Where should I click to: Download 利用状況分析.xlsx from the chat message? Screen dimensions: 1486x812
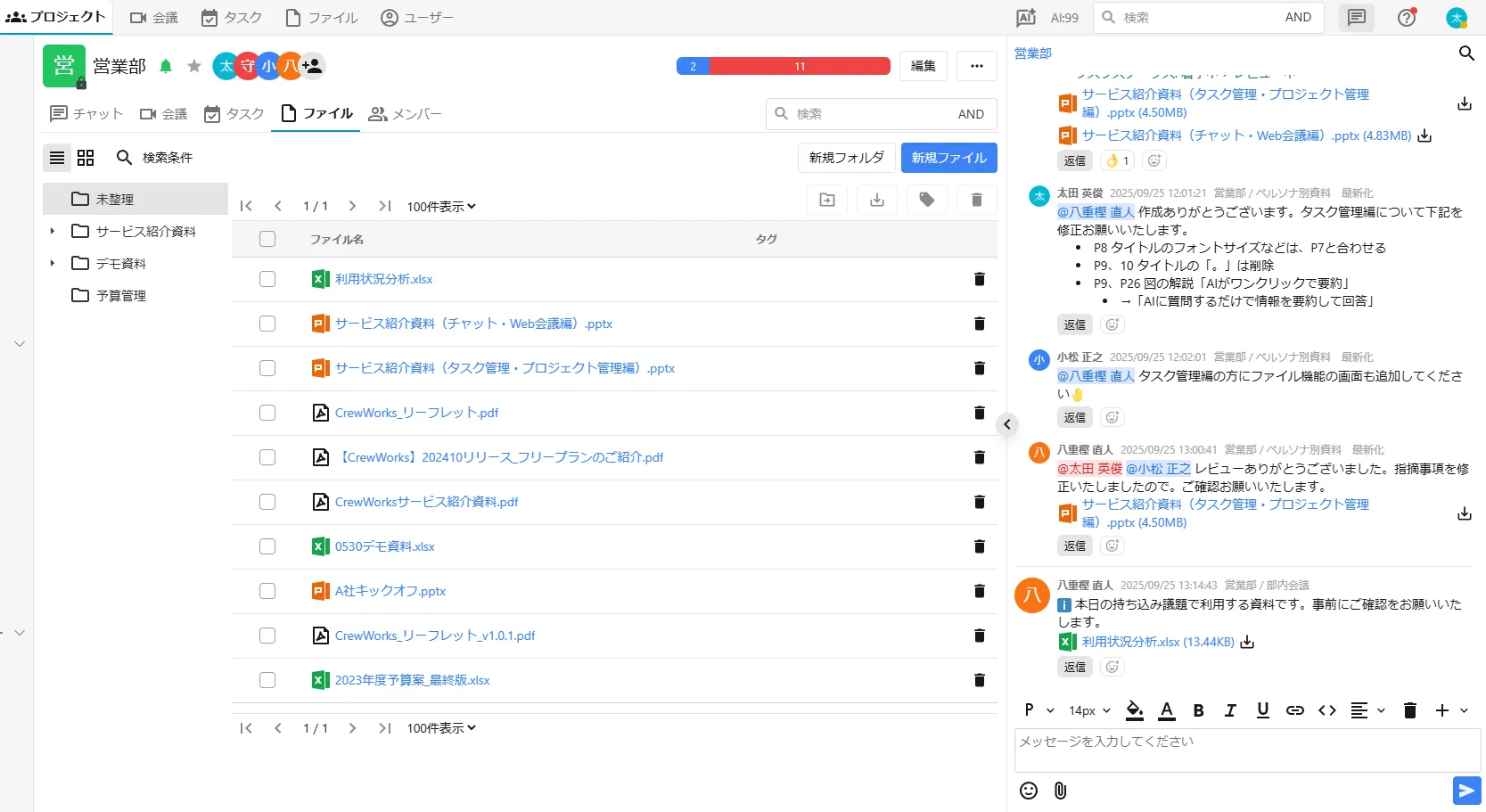click(1246, 642)
